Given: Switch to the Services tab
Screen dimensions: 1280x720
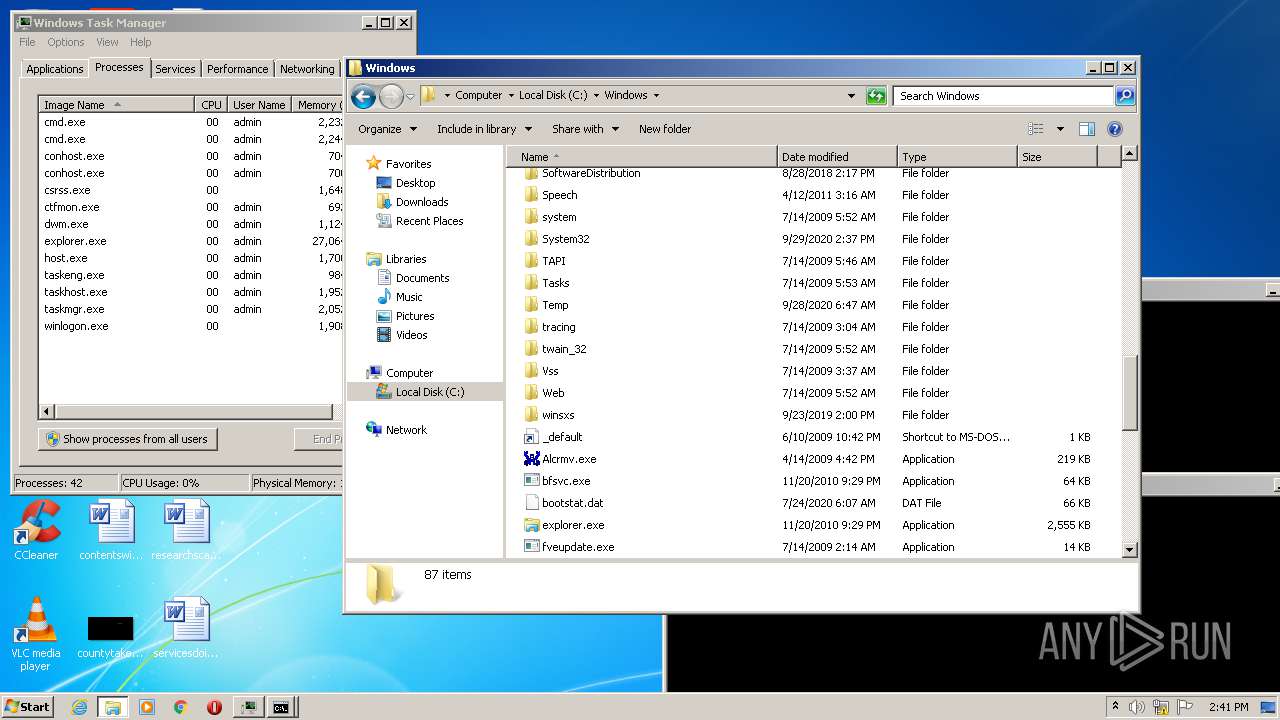Looking at the screenshot, I should tap(175, 69).
